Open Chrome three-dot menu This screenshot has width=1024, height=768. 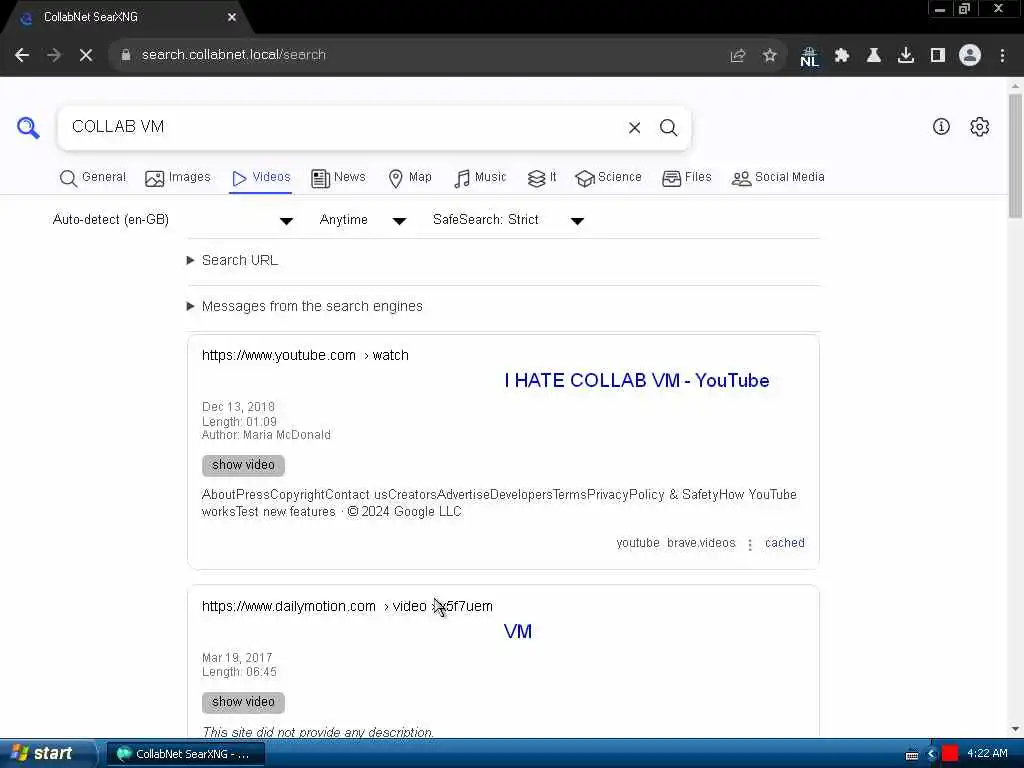click(x=1002, y=56)
